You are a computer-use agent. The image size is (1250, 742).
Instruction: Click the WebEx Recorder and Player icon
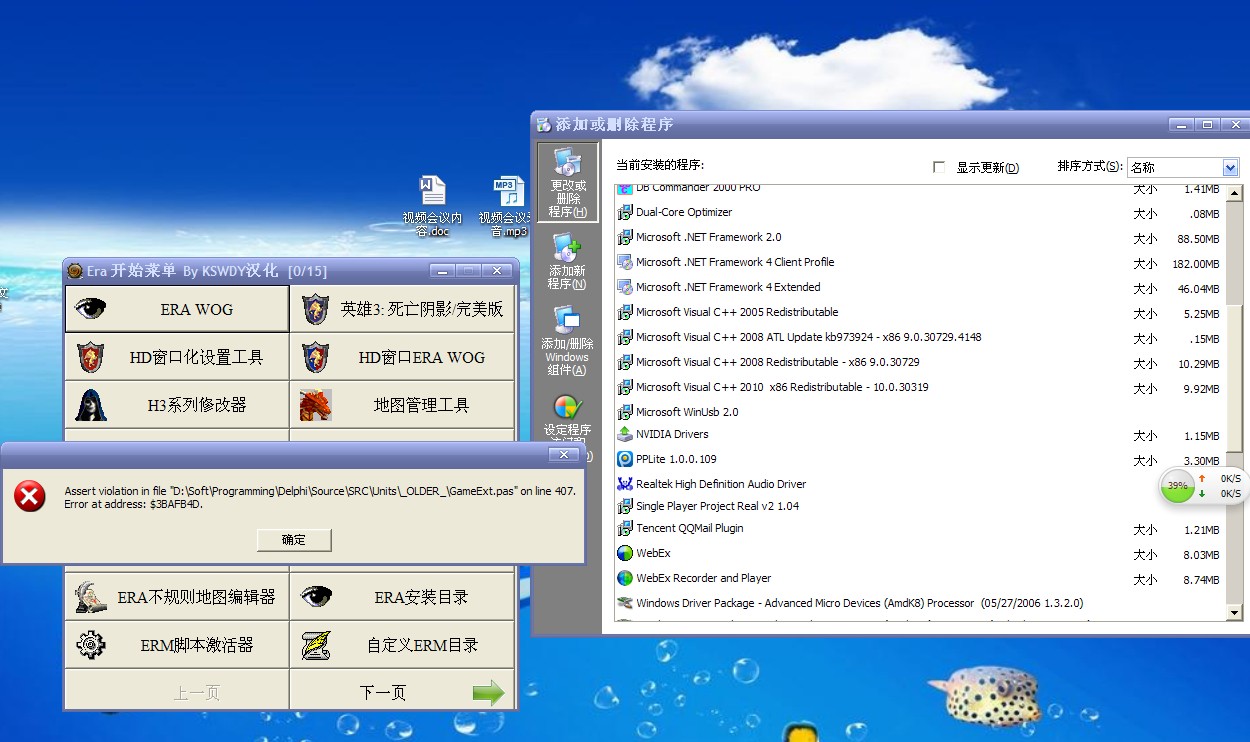[x=625, y=578]
